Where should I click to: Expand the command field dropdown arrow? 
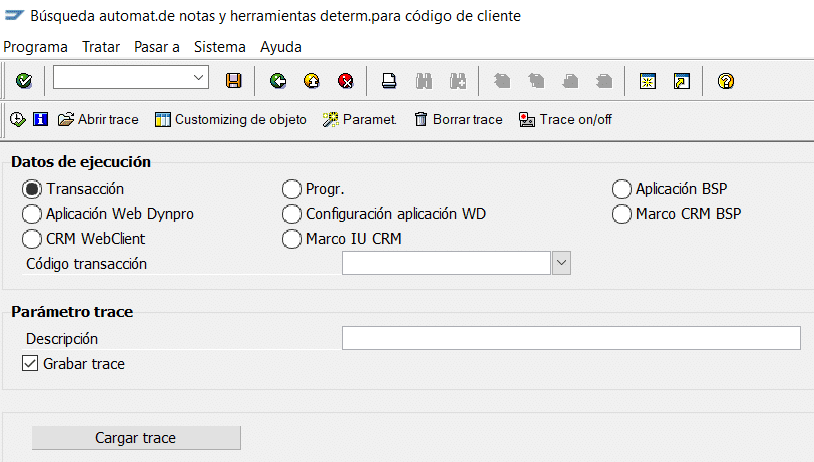(x=197, y=78)
